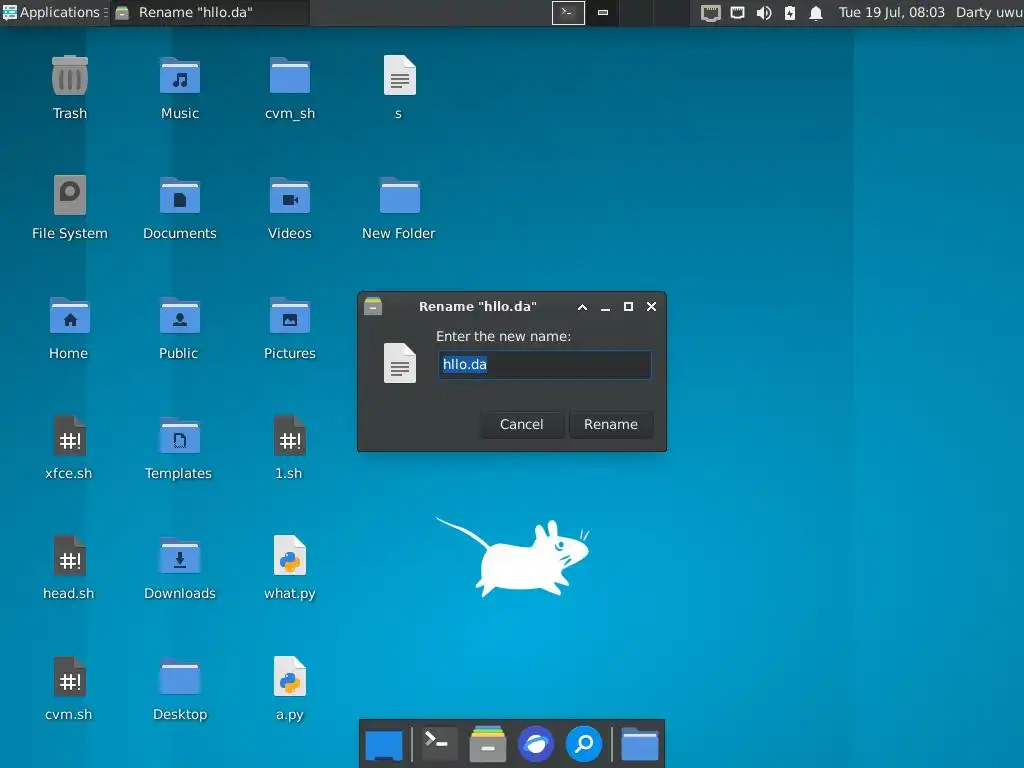1024x768 pixels.
Task: Select the cvm_sh folder on desktop
Action: point(289,76)
